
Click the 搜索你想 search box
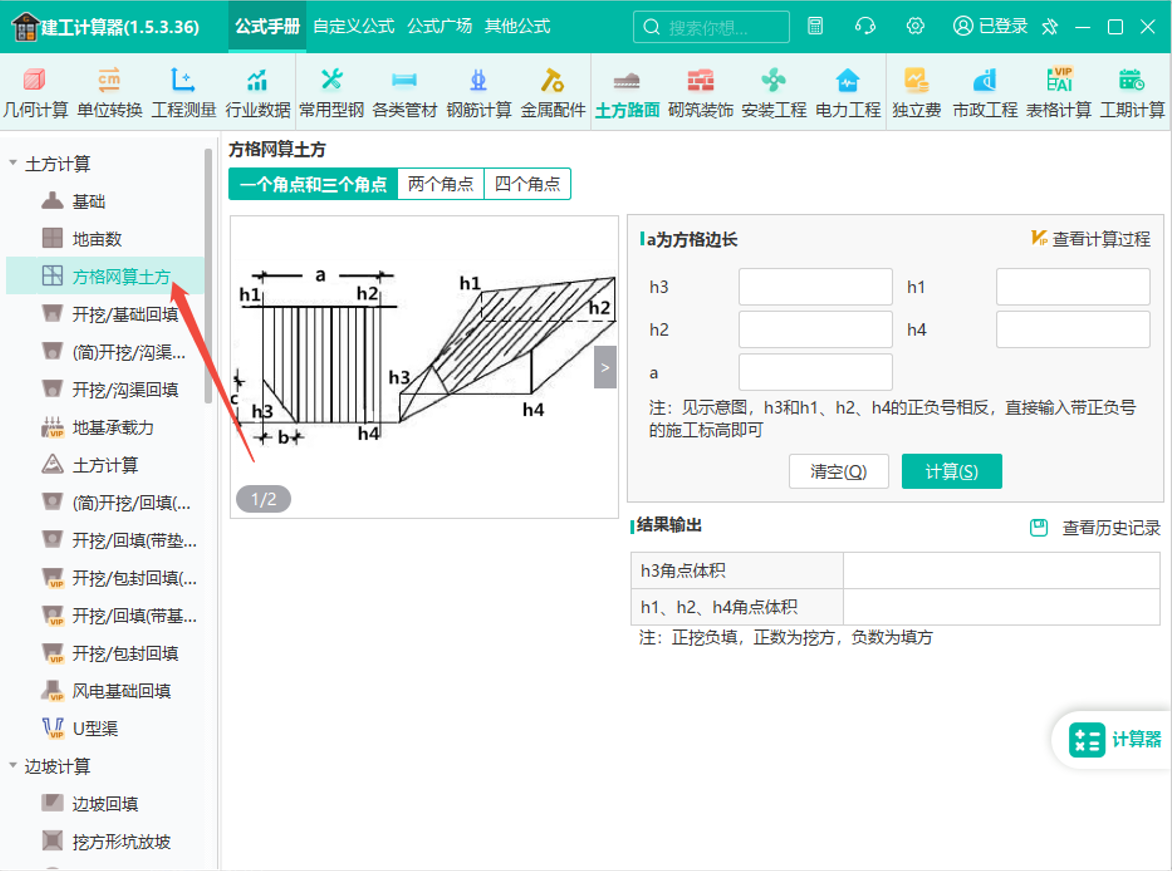pos(711,27)
